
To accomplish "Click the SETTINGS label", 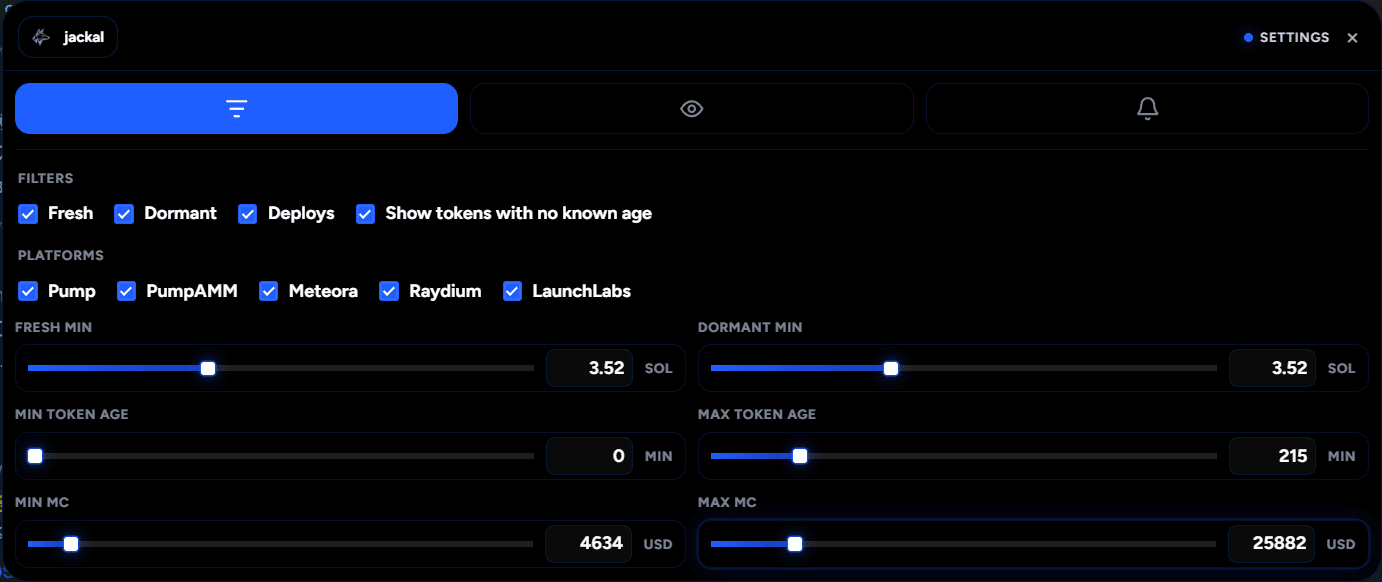I will pos(1294,38).
